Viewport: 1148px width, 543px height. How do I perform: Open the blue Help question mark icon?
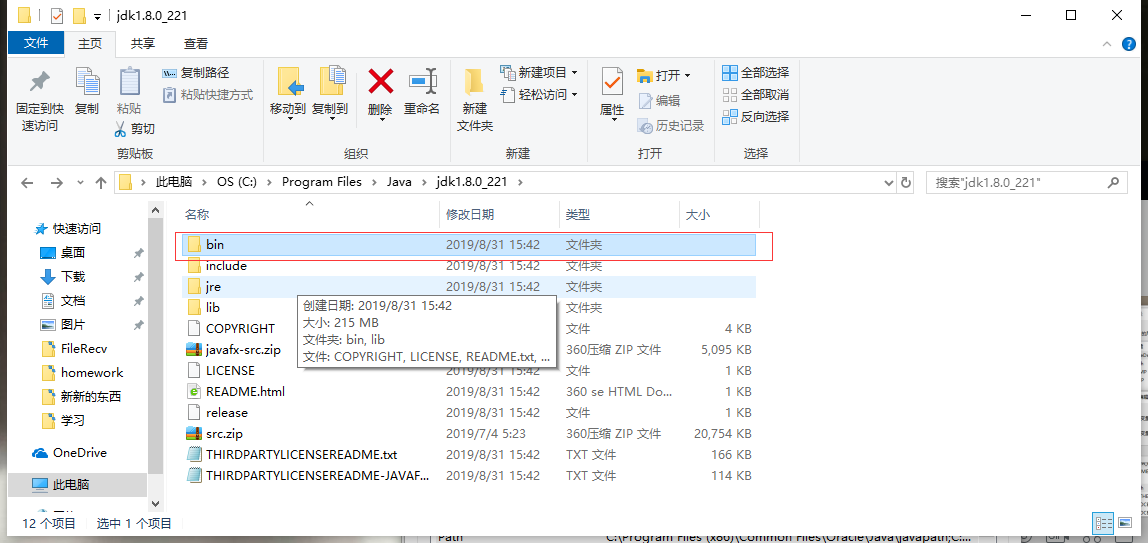[x=1128, y=45]
